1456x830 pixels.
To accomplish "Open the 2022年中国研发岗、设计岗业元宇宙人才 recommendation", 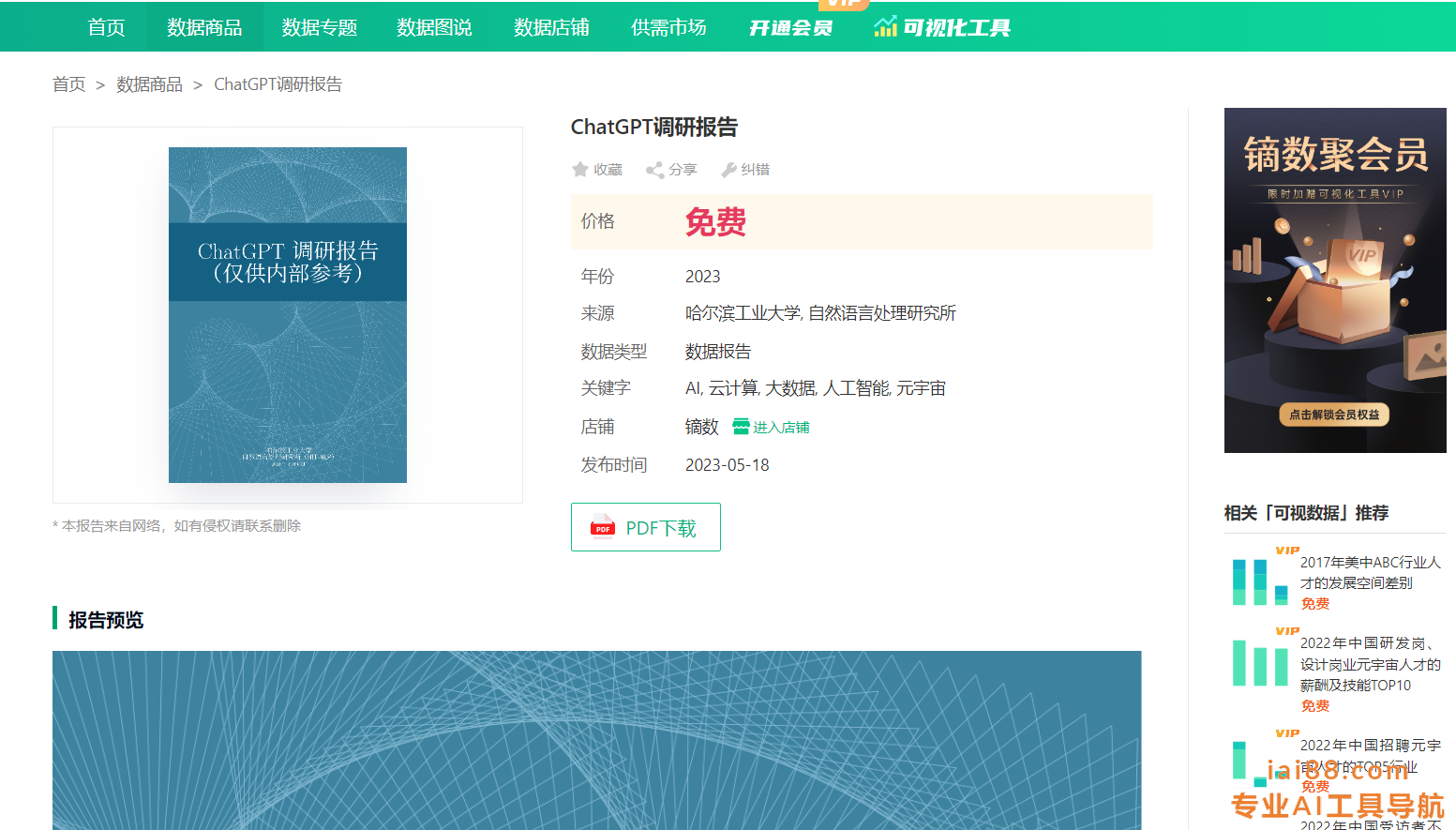I will [1370, 664].
